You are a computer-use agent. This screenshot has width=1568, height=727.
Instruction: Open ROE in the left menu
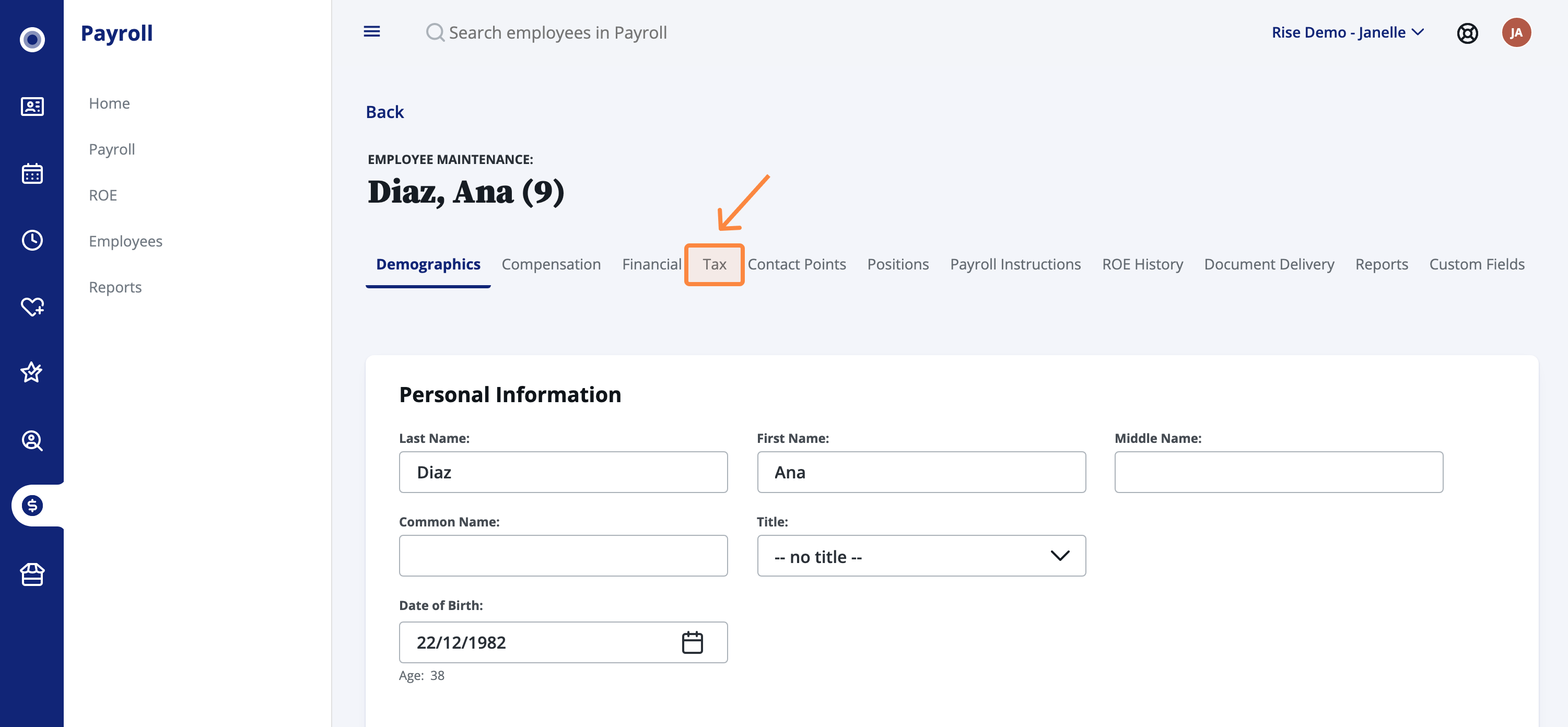point(103,195)
